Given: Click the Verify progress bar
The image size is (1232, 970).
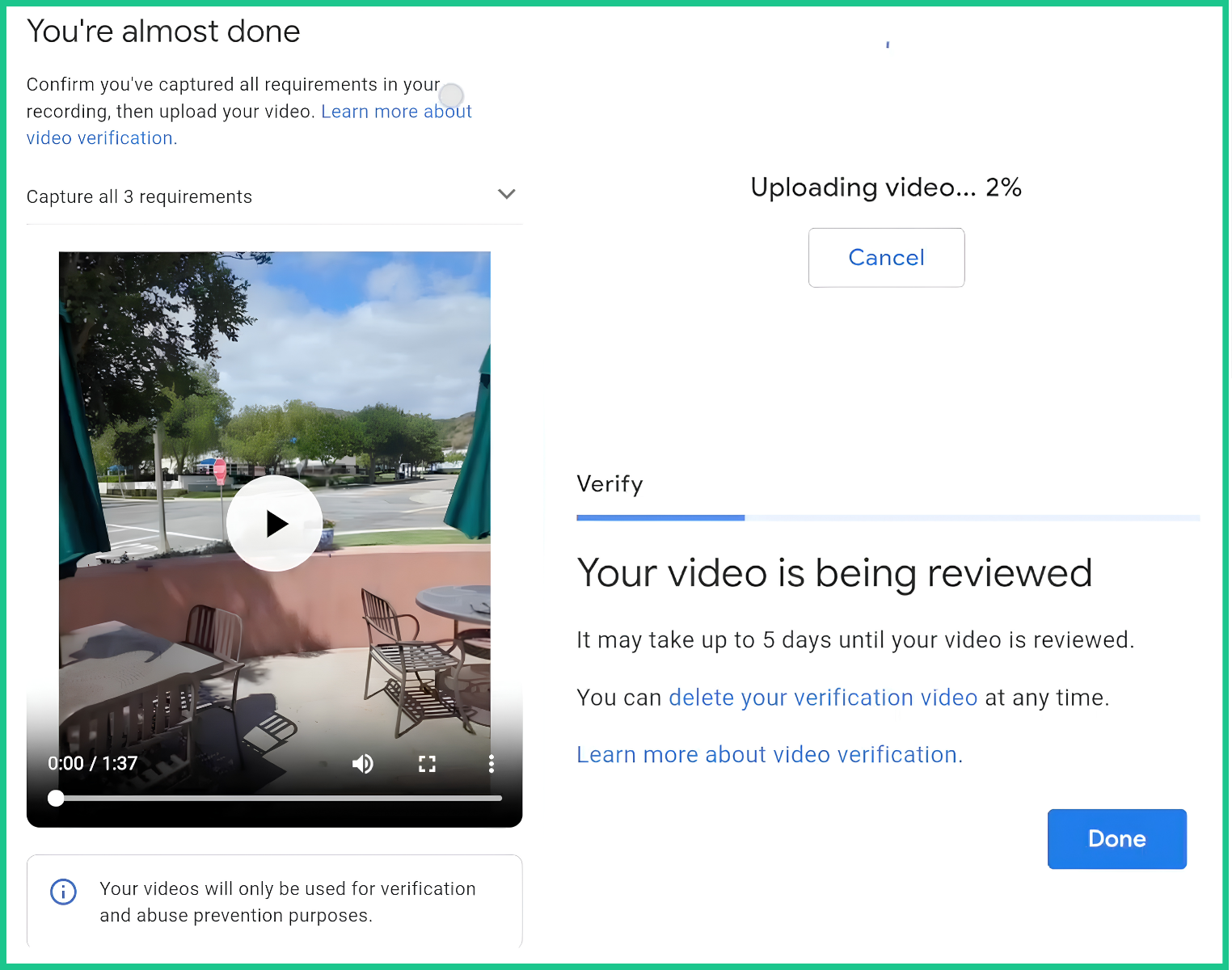Looking at the screenshot, I should pos(888,517).
